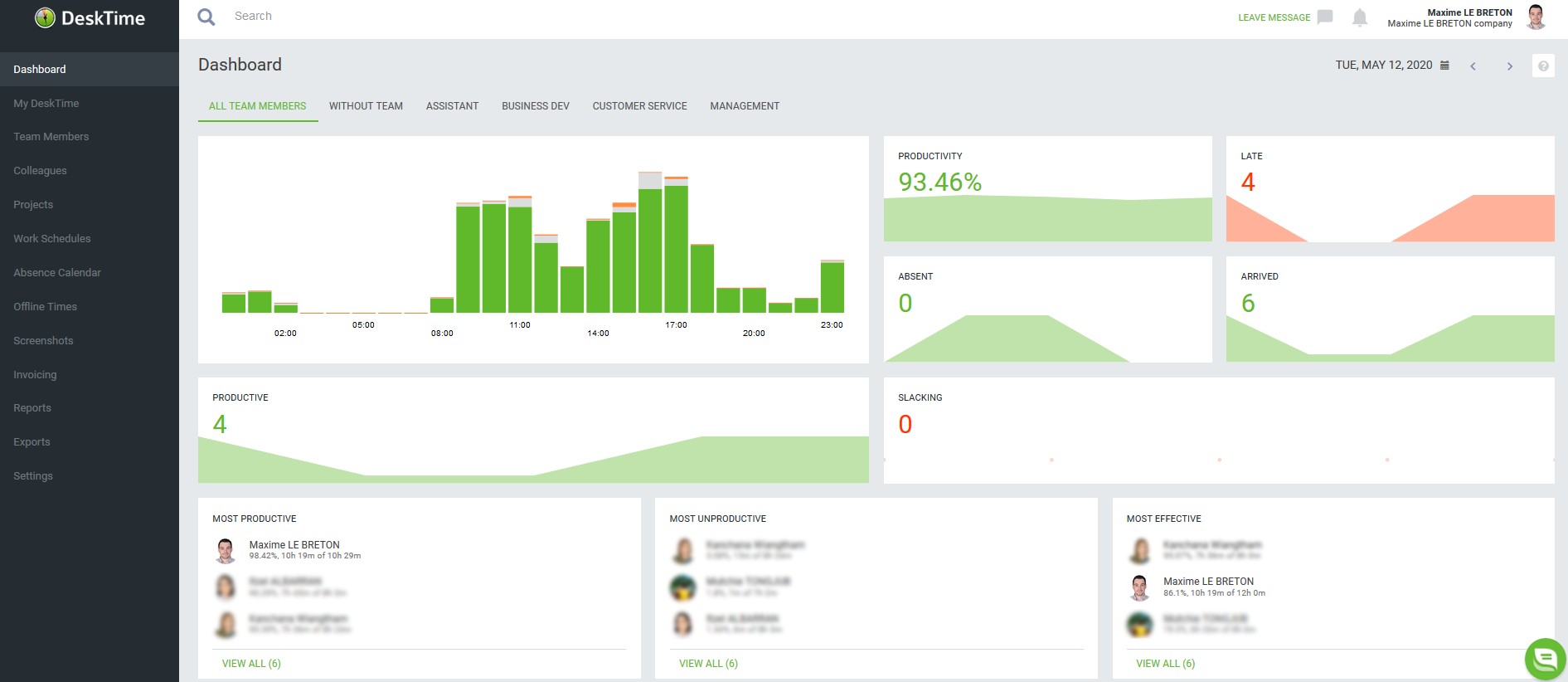Image resolution: width=1568 pixels, height=682 pixels.
Task: Select the Customer Service tab
Action: [x=639, y=106]
